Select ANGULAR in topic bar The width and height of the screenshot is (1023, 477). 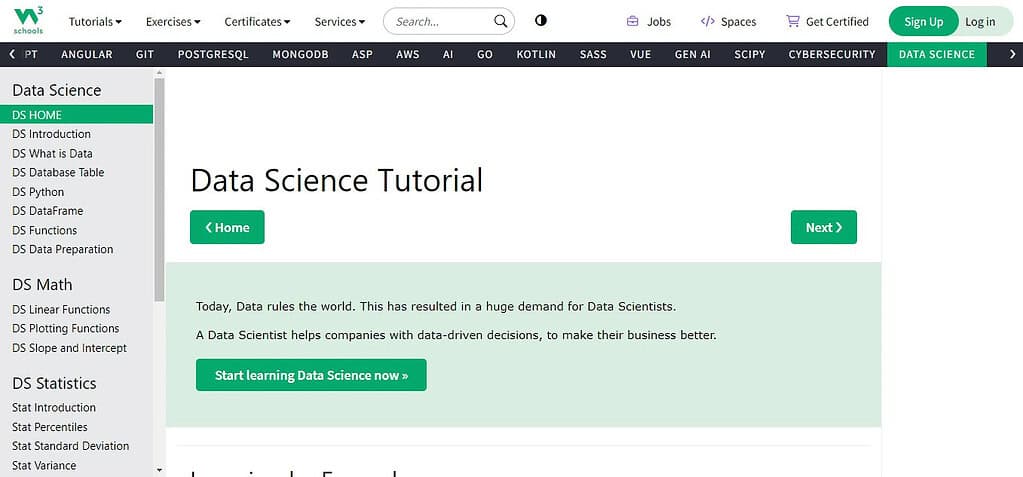point(87,54)
